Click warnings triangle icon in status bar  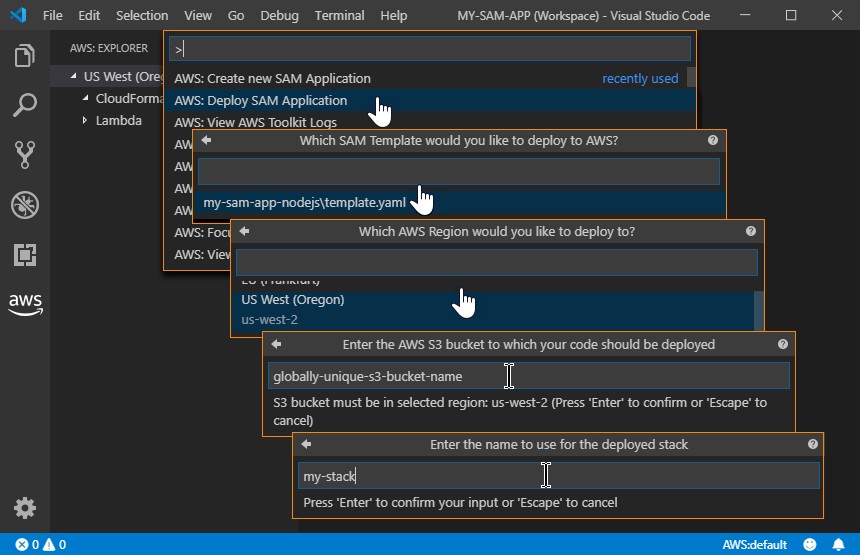[49, 545]
